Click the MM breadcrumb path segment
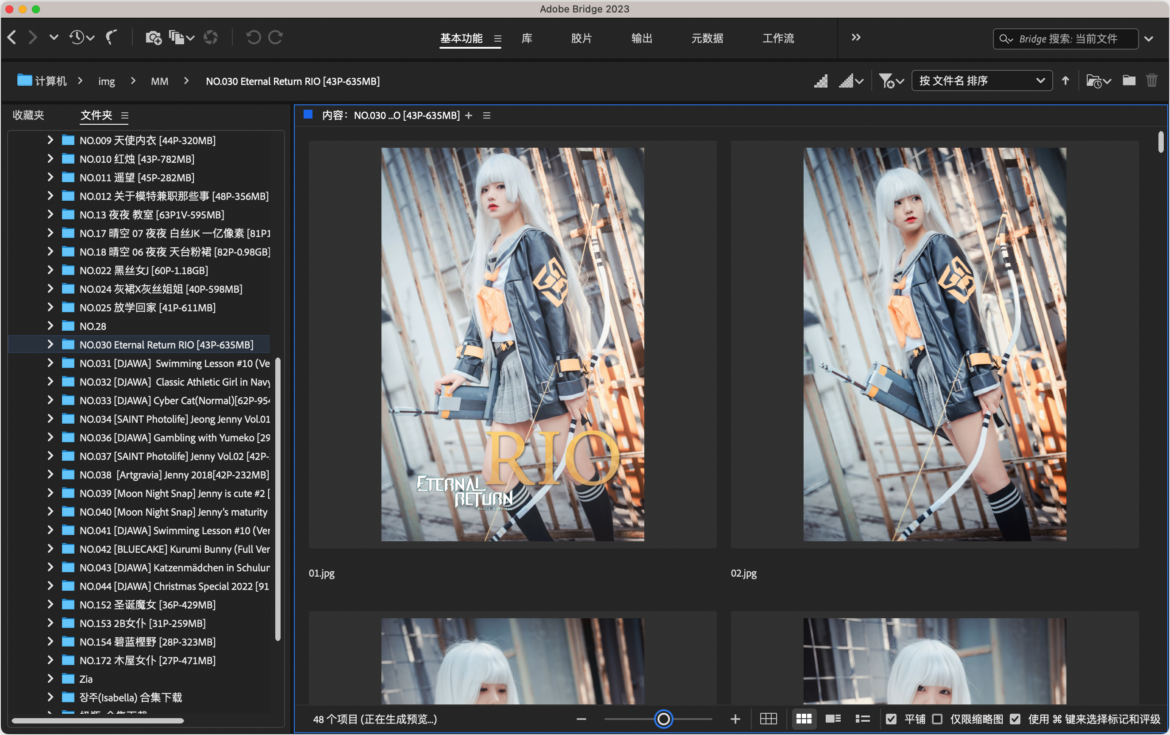 pos(159,81)
